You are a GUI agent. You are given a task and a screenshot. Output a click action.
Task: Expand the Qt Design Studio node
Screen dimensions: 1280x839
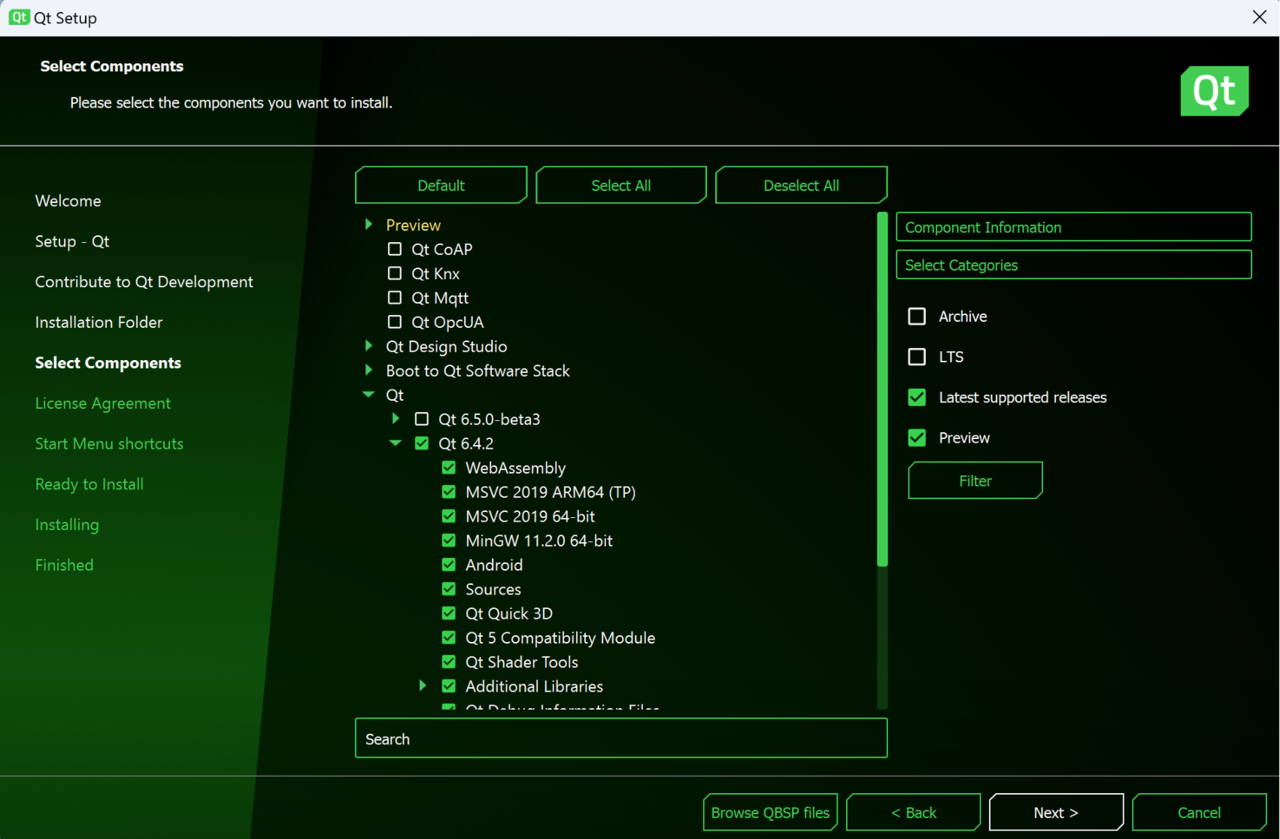tap(369, 346)
